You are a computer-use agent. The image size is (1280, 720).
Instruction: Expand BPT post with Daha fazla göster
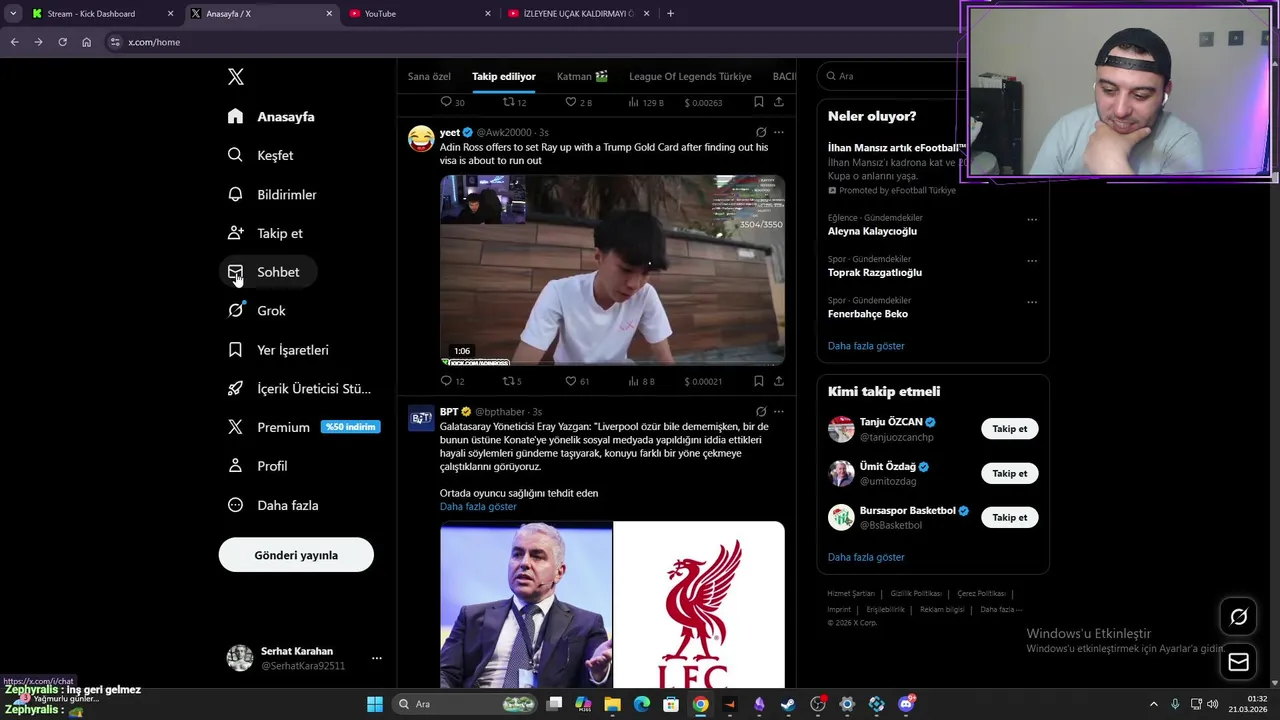tap(478, 507)
